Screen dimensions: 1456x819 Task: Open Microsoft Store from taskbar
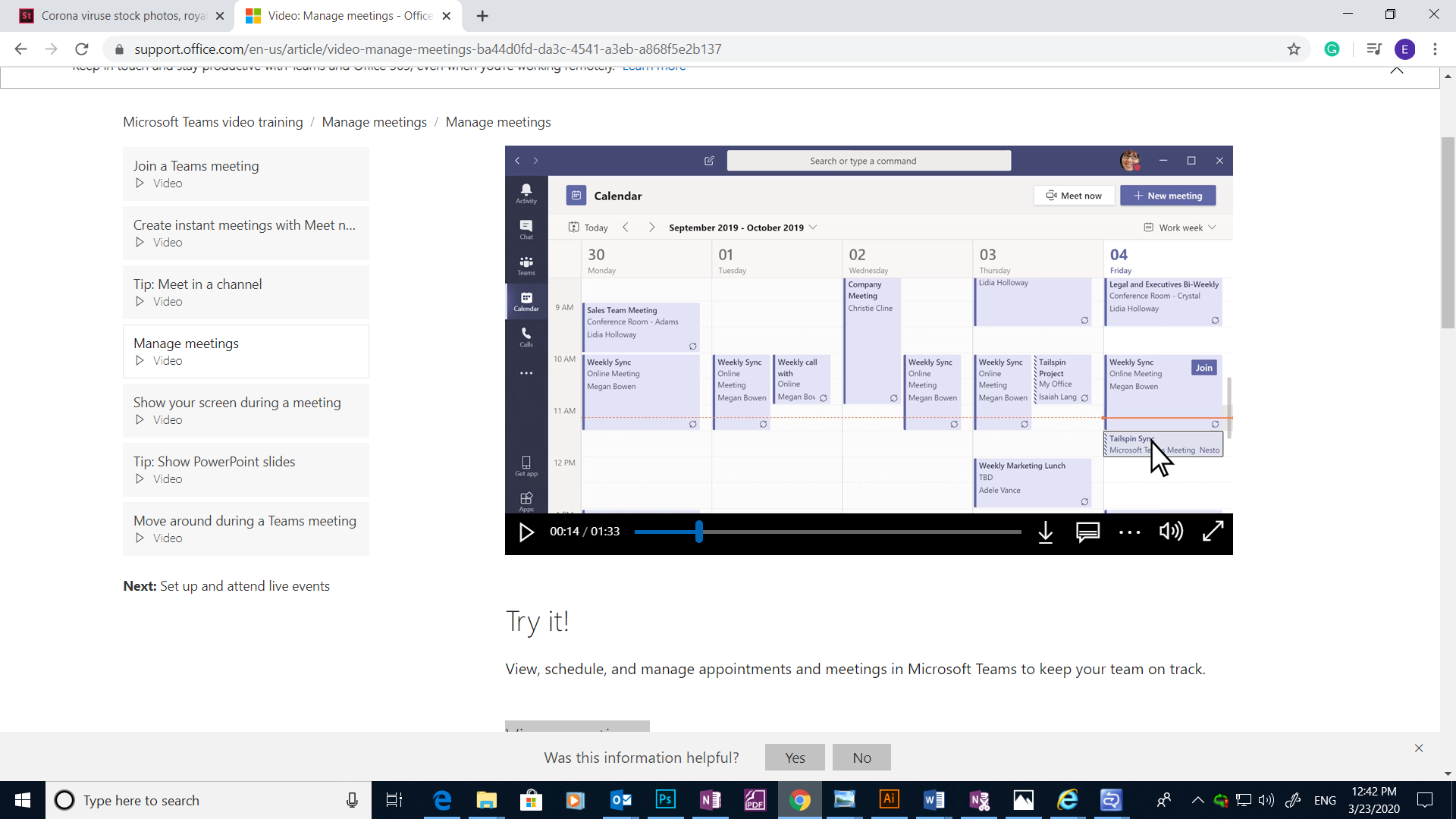(531, 800)
